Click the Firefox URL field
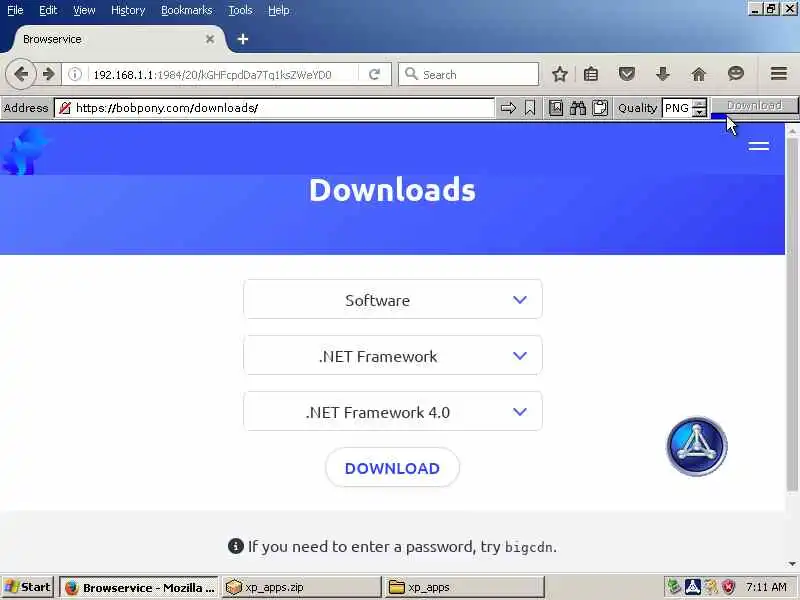Image resolution: width=800 pixels, height=600 pixels. pyautogui.click(x=222, y=74)
